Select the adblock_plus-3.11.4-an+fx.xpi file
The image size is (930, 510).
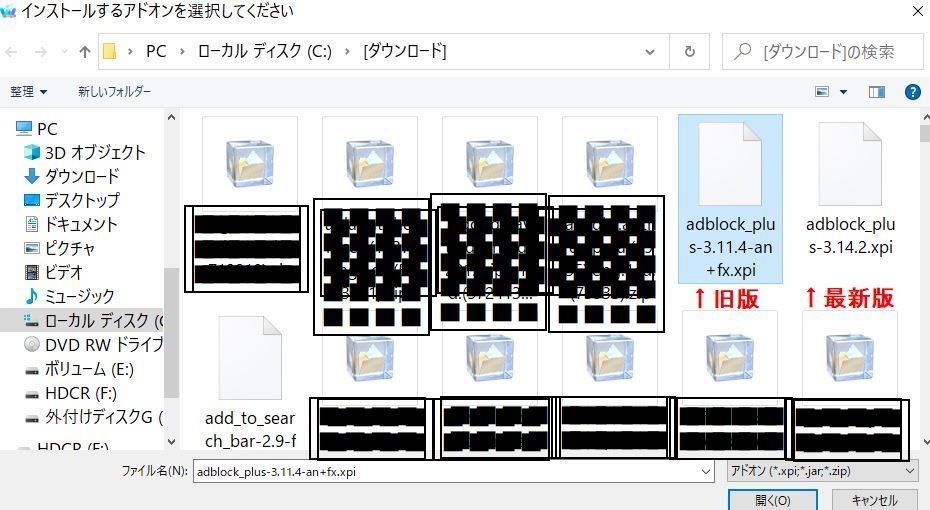730,199
